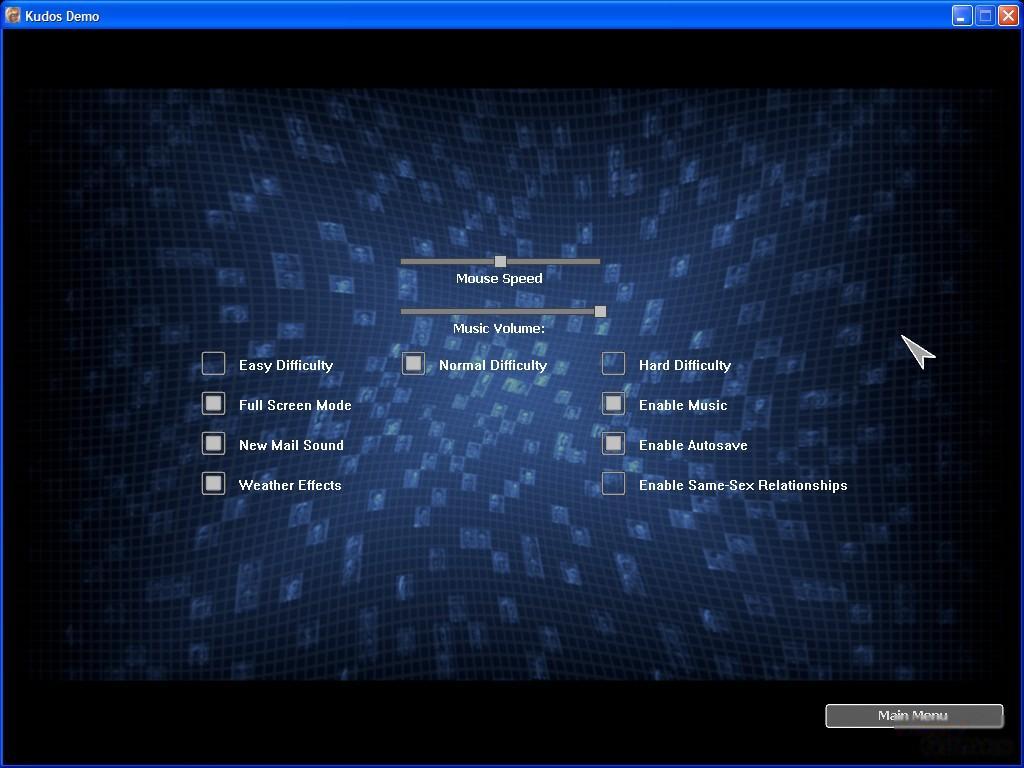Image resolution: width=1024 pixels, height=768 pixels.
Task: Click the Enable Same-Sex Relationships label
Action: [743, 485]
